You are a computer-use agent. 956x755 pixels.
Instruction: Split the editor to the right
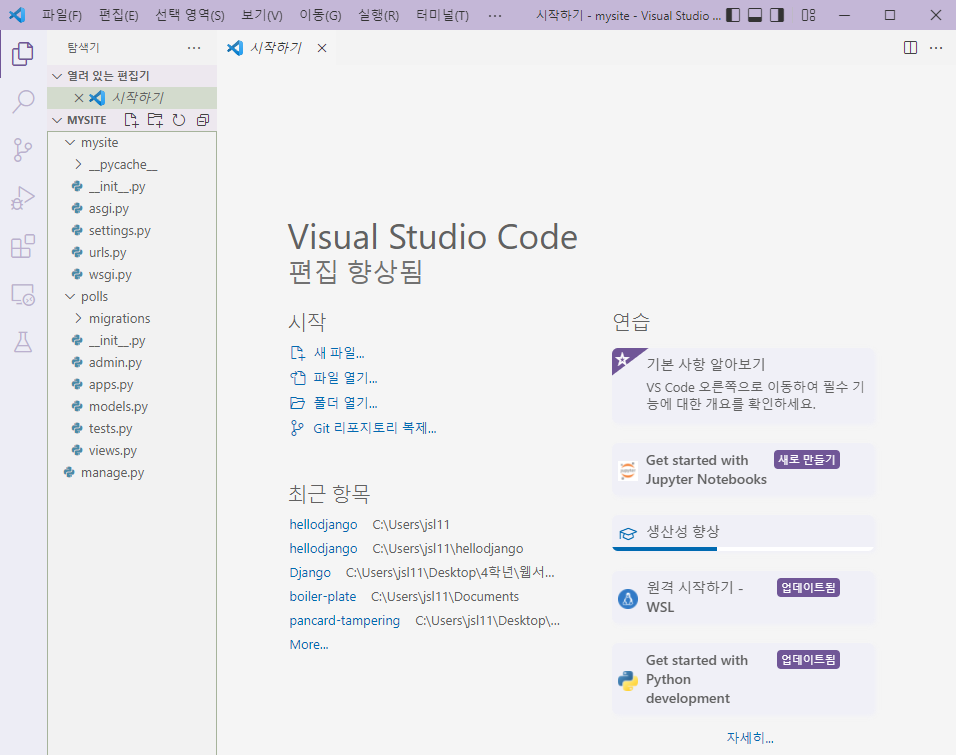(910, 48)
